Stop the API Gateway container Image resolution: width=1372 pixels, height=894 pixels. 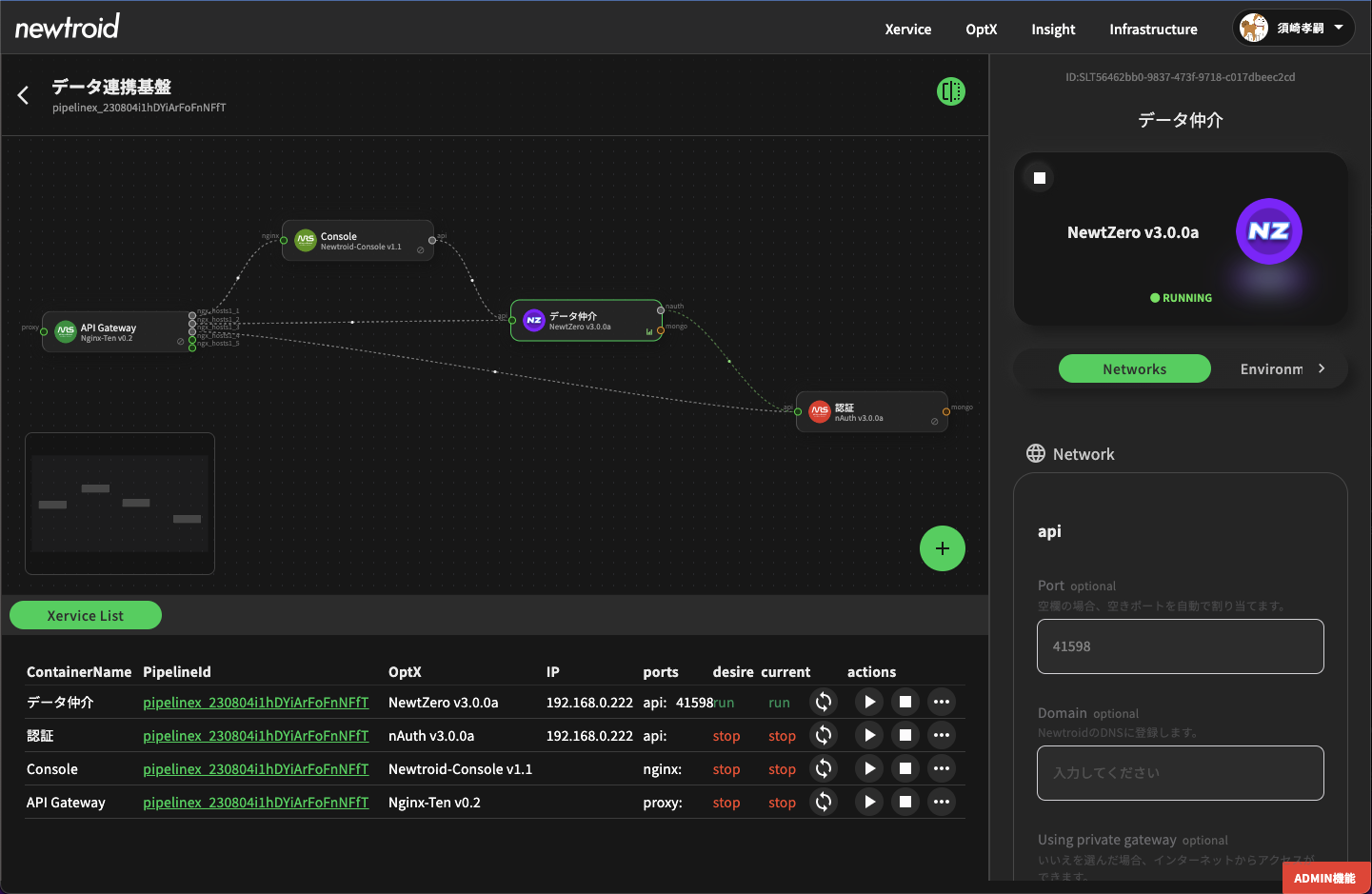[905, 802]
